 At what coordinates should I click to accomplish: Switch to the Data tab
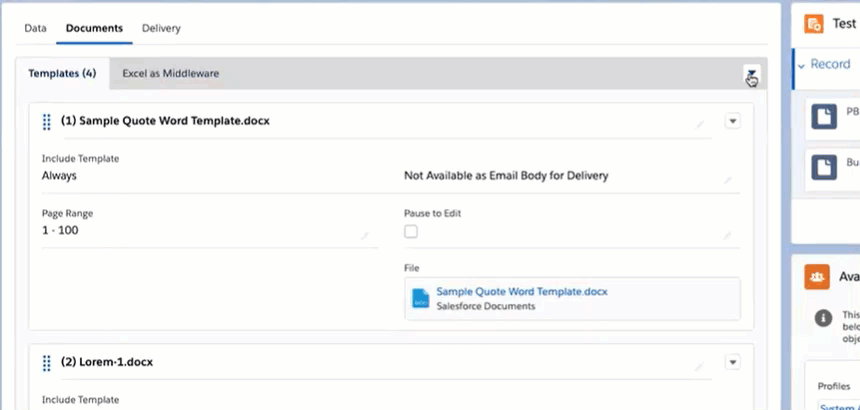pos(35,28)
